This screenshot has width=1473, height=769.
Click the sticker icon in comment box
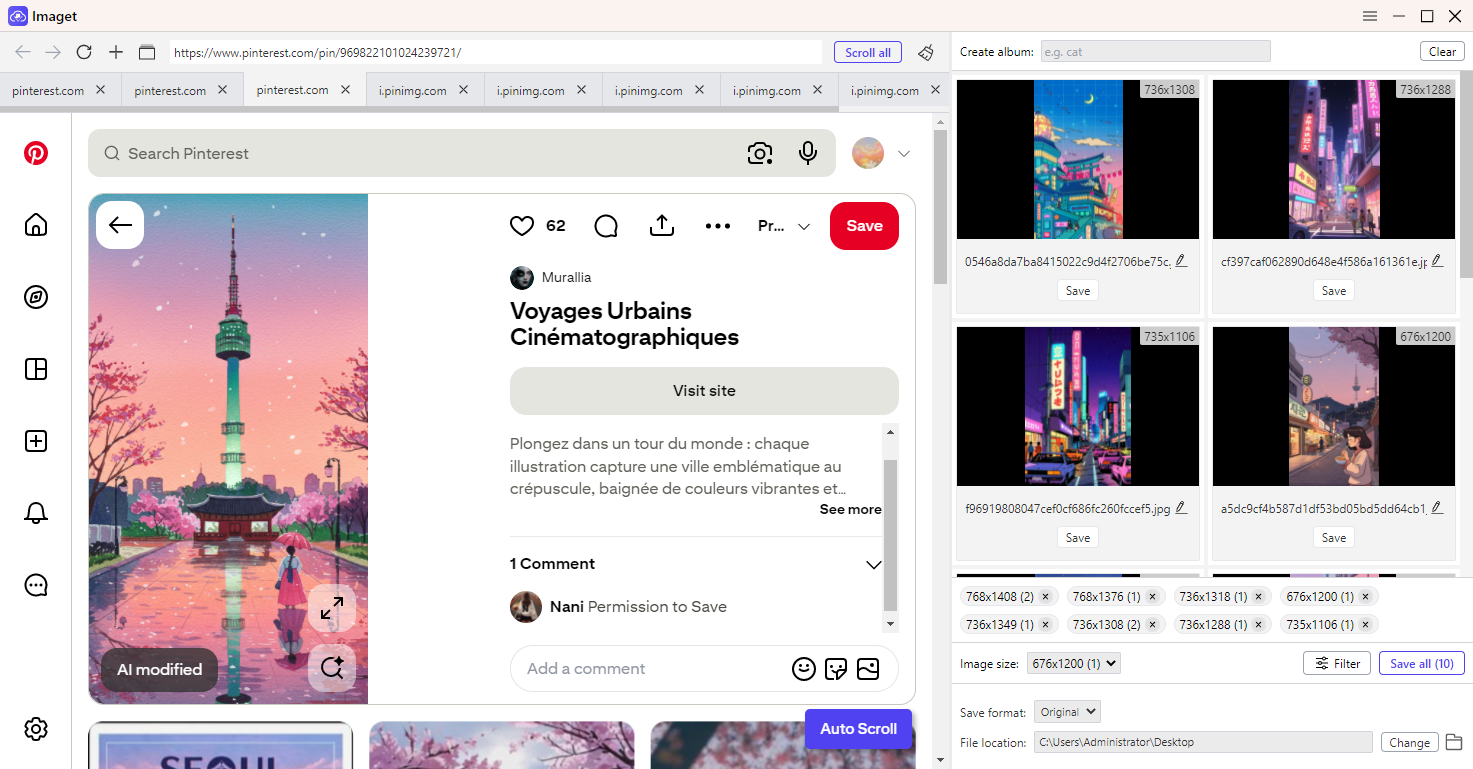pos(836,669)
